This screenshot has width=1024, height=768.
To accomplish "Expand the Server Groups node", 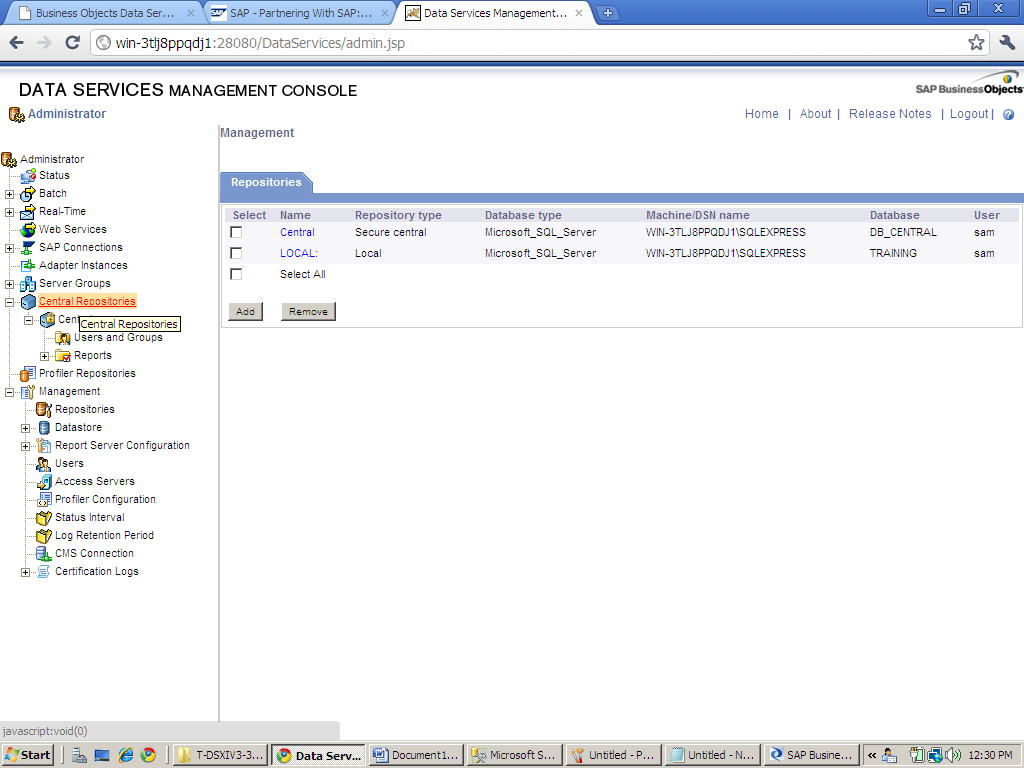I will [x=9, y=284].
